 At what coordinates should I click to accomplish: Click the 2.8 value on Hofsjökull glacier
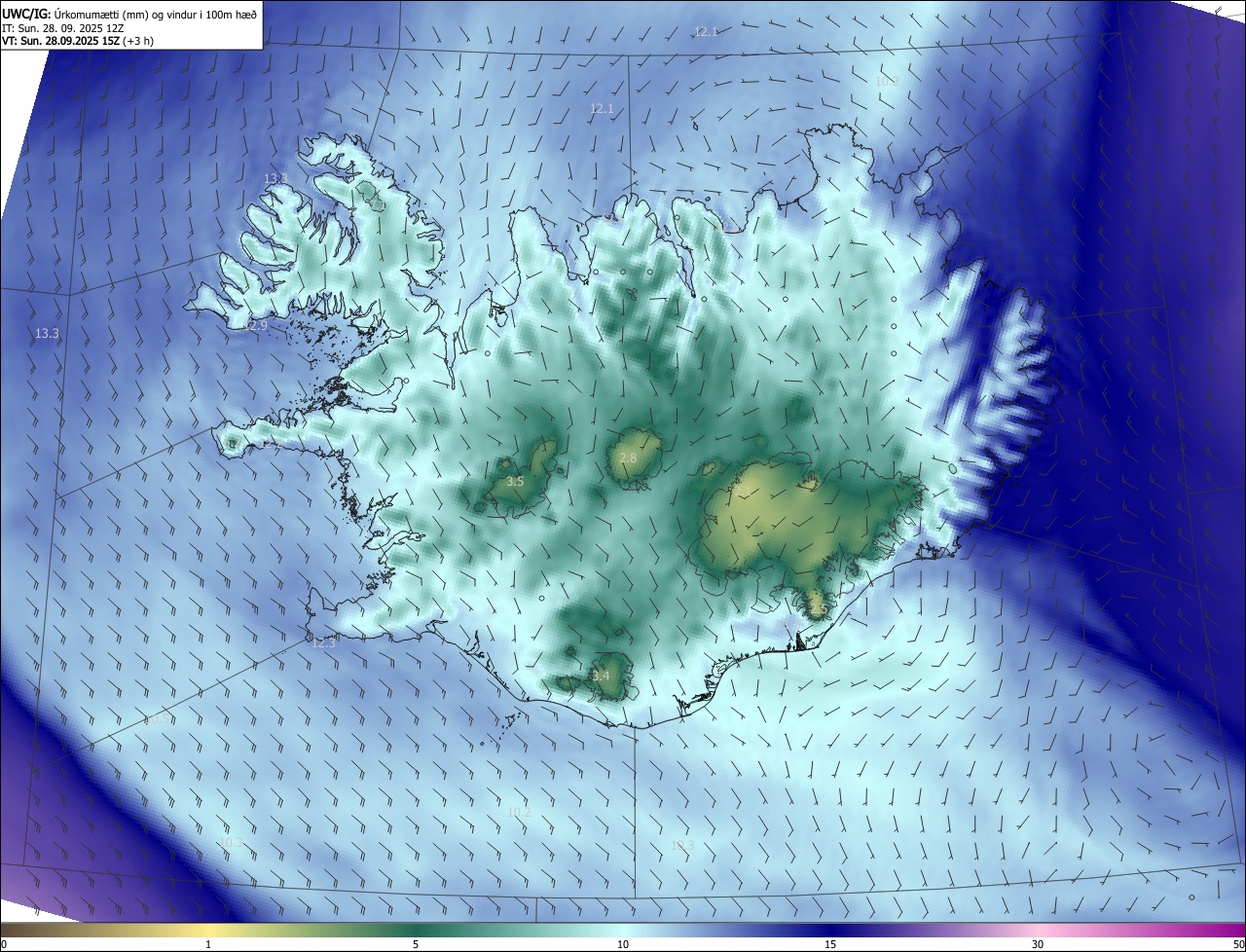click(x=628, y=458)
